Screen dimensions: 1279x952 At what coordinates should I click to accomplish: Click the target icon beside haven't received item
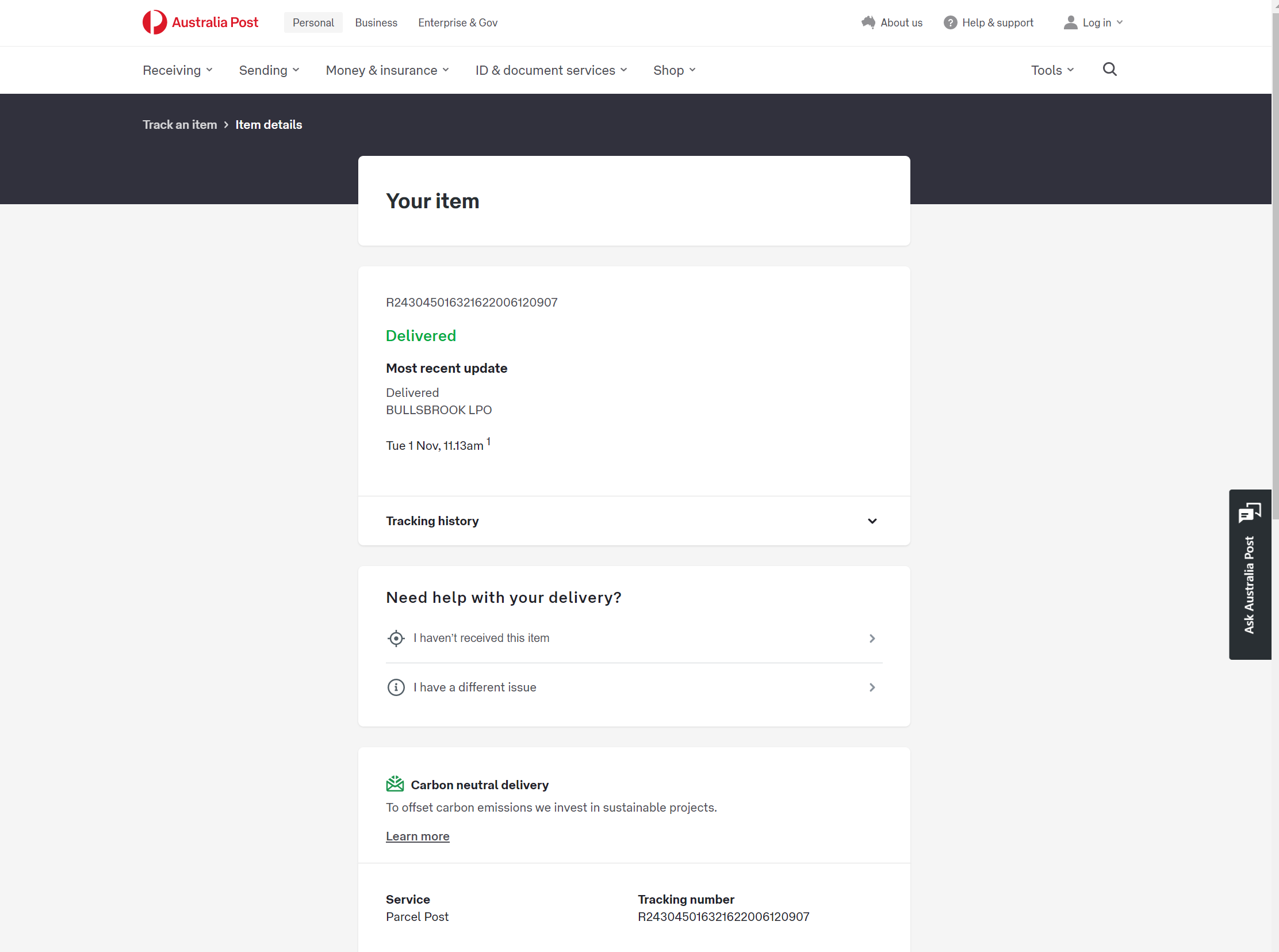[x=396, y=638]
